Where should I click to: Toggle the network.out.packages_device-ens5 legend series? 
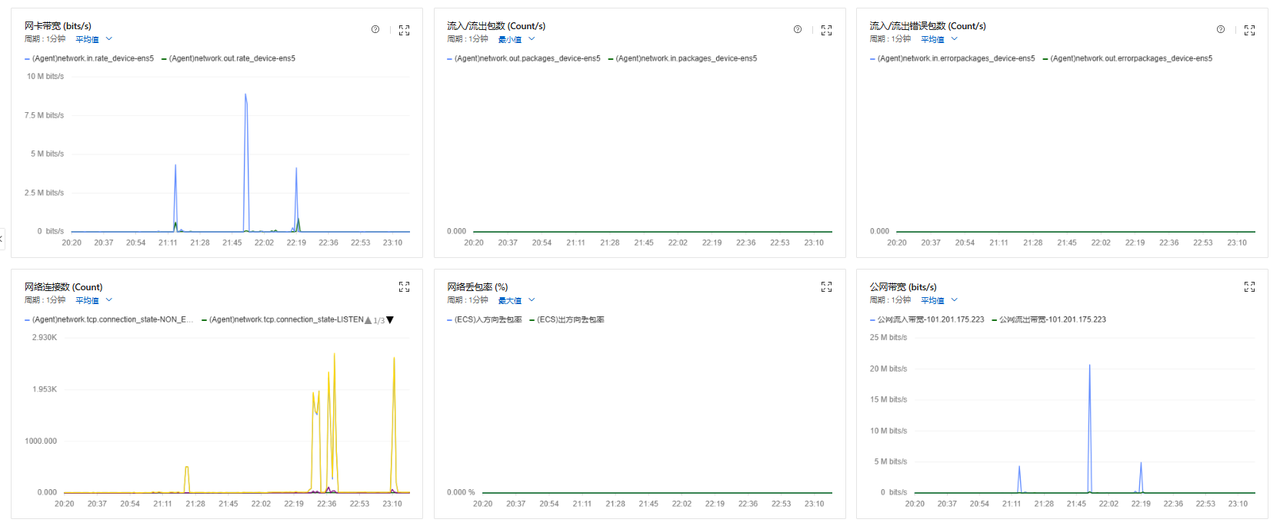(524, 59)
